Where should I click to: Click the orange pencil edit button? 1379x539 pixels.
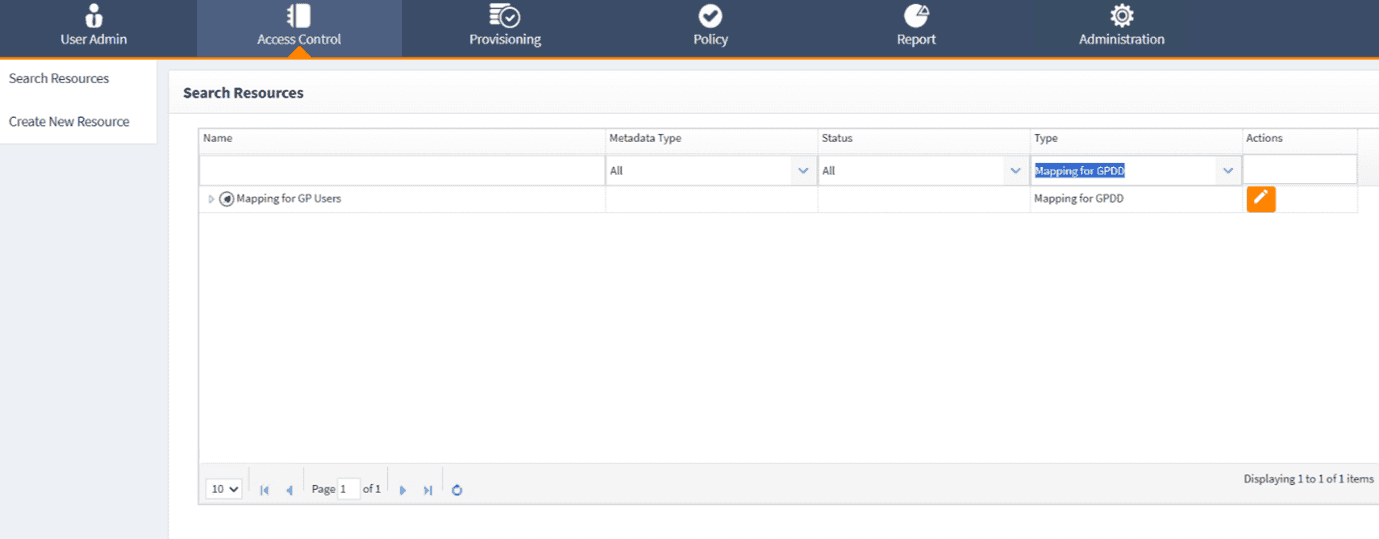click(1261, 199)
